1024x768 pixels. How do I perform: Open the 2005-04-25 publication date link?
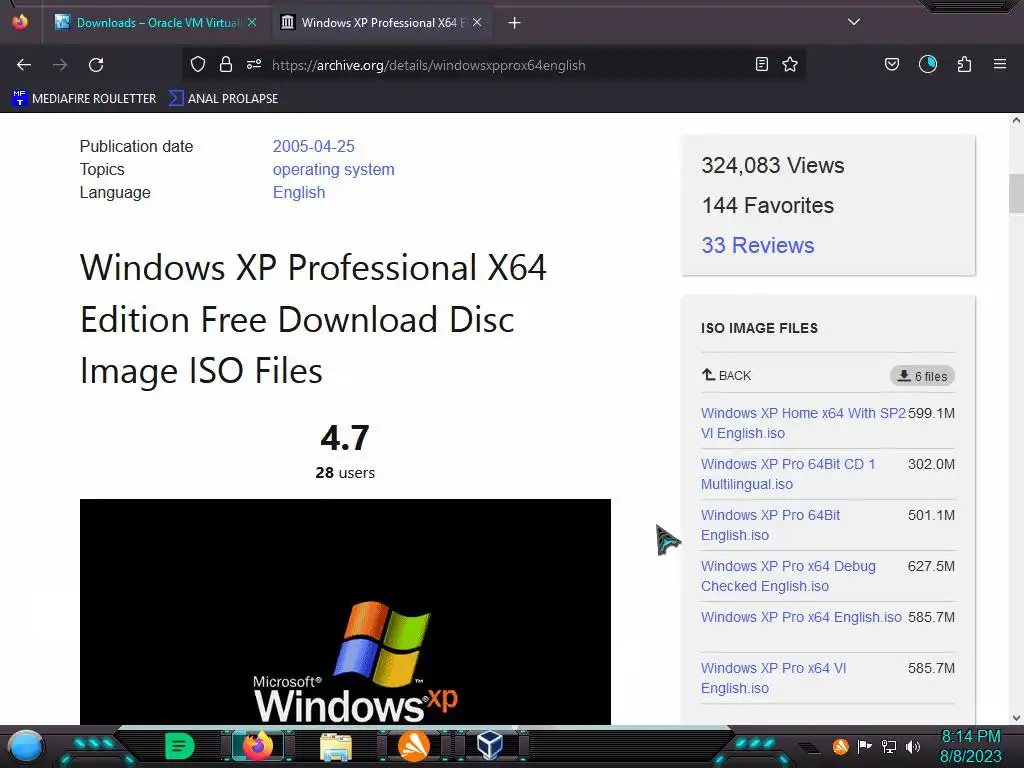[313, 146]
